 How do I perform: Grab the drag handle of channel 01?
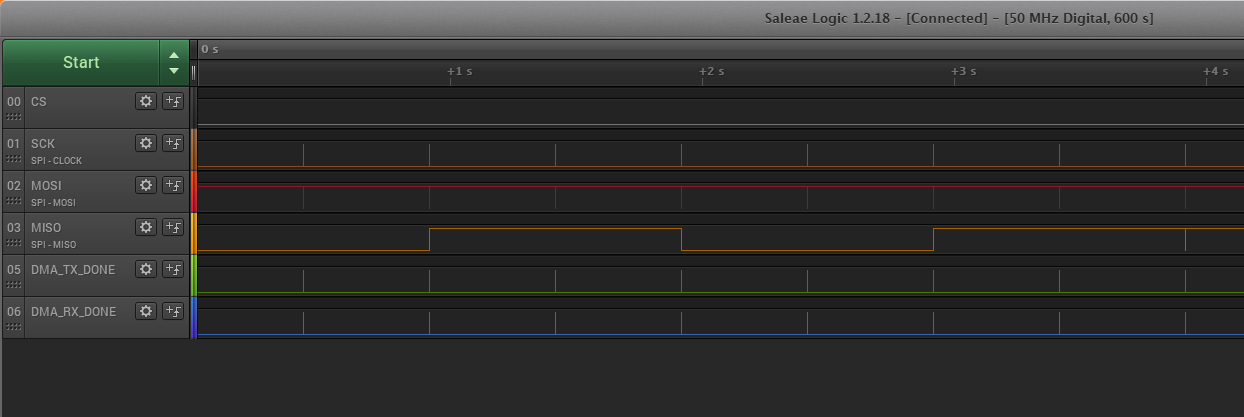click(x=14, y=159)
